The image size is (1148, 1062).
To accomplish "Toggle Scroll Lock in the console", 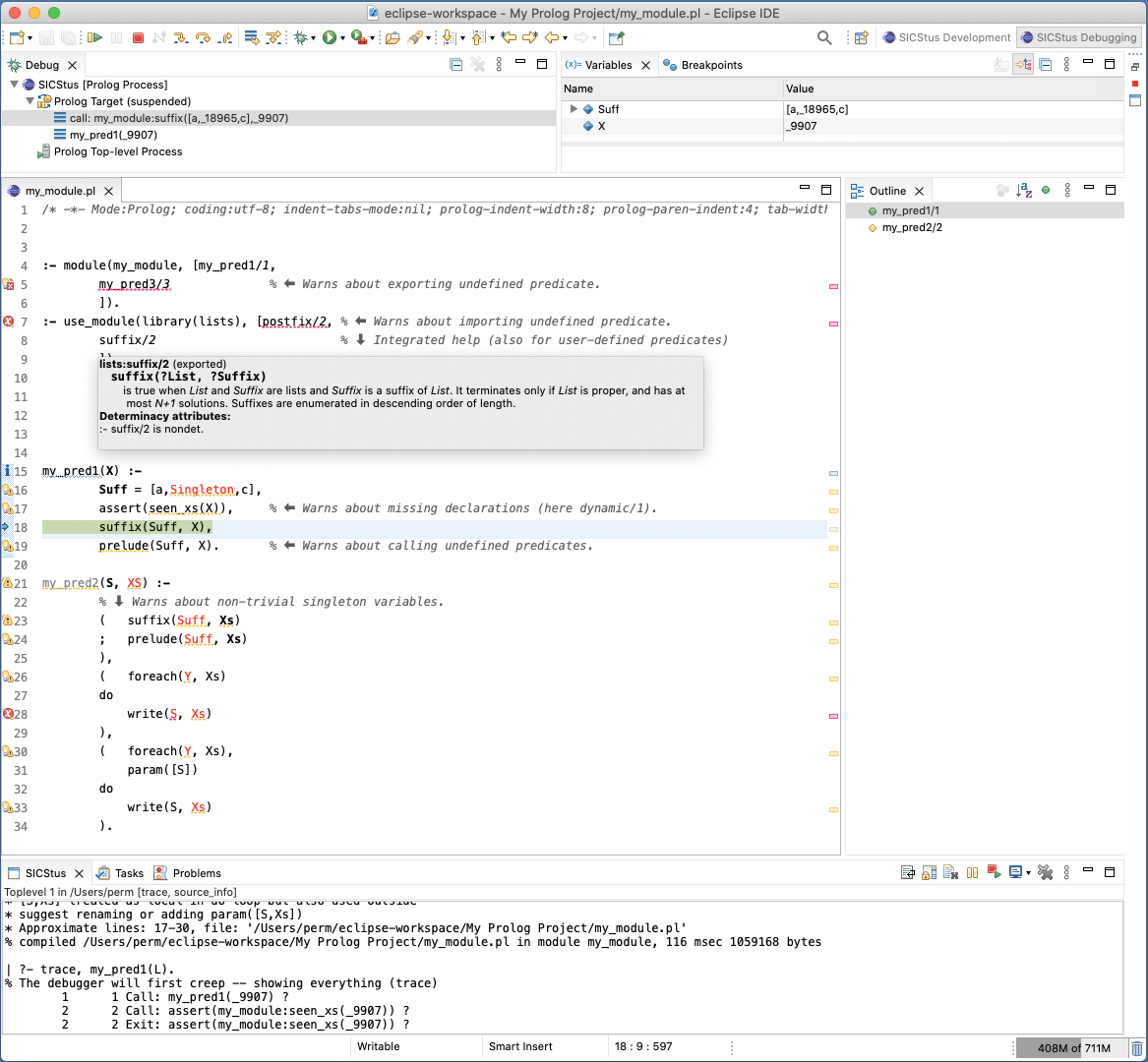I will (930, 873).
